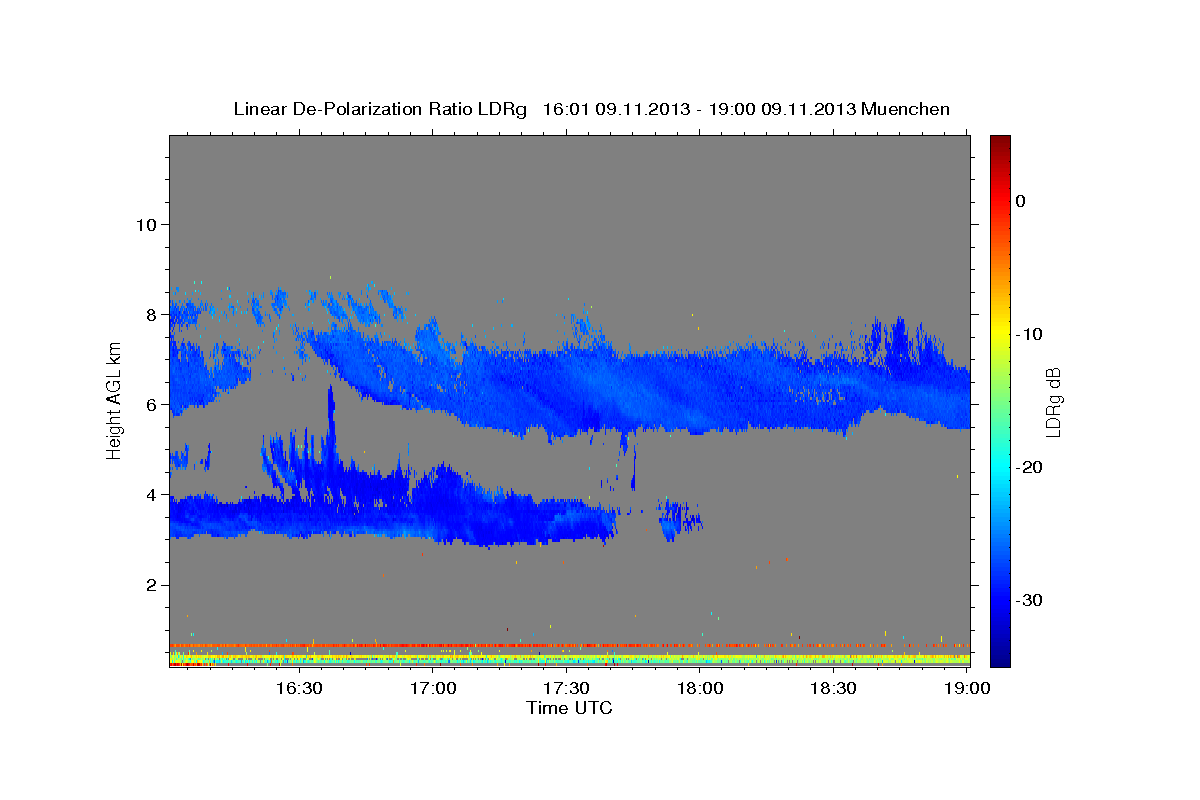Click the height tick label 8
Screen dimensions: 1200x800
tap(152, 314)
